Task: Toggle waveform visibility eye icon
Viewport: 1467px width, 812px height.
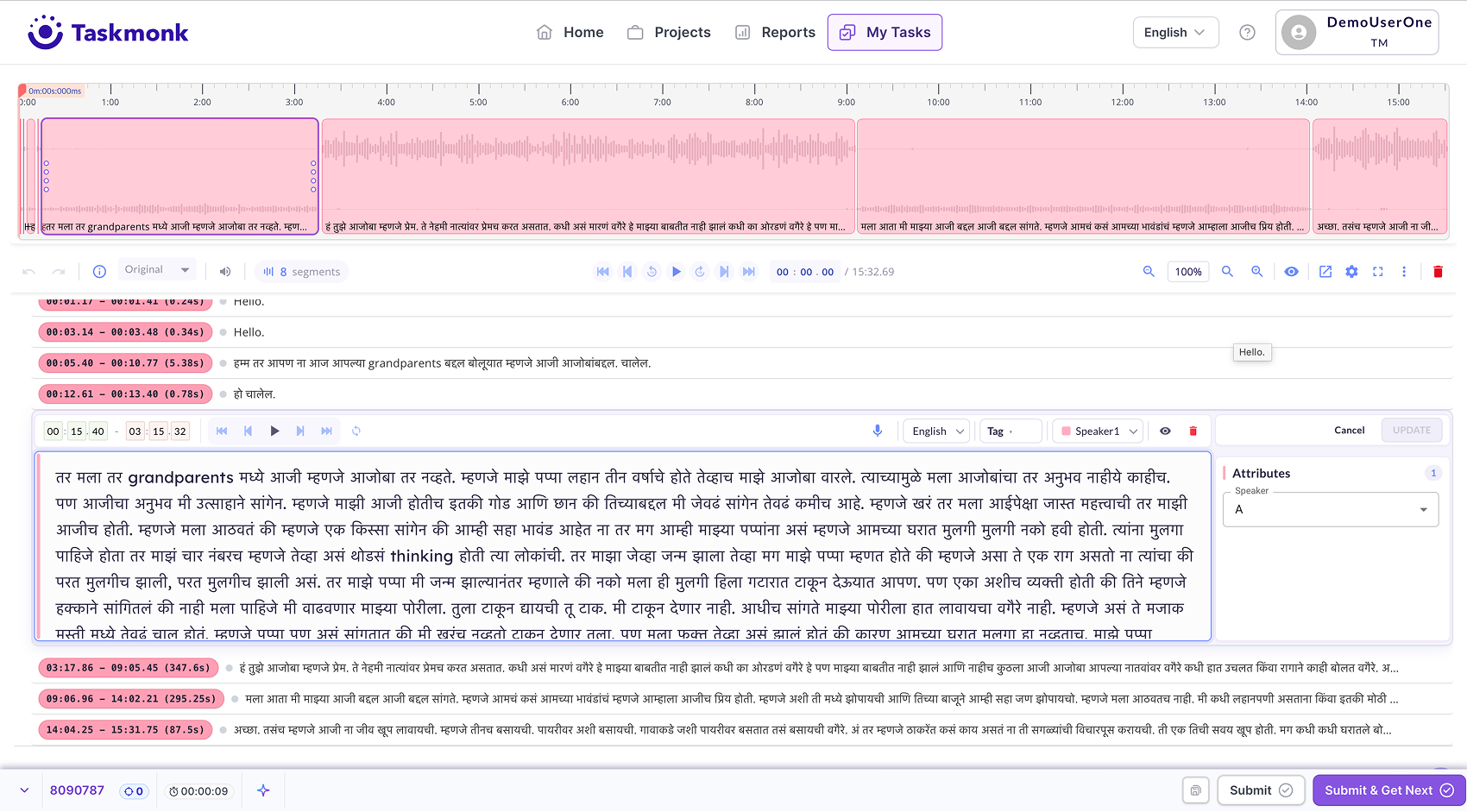Action: (x=1291, y=271)
